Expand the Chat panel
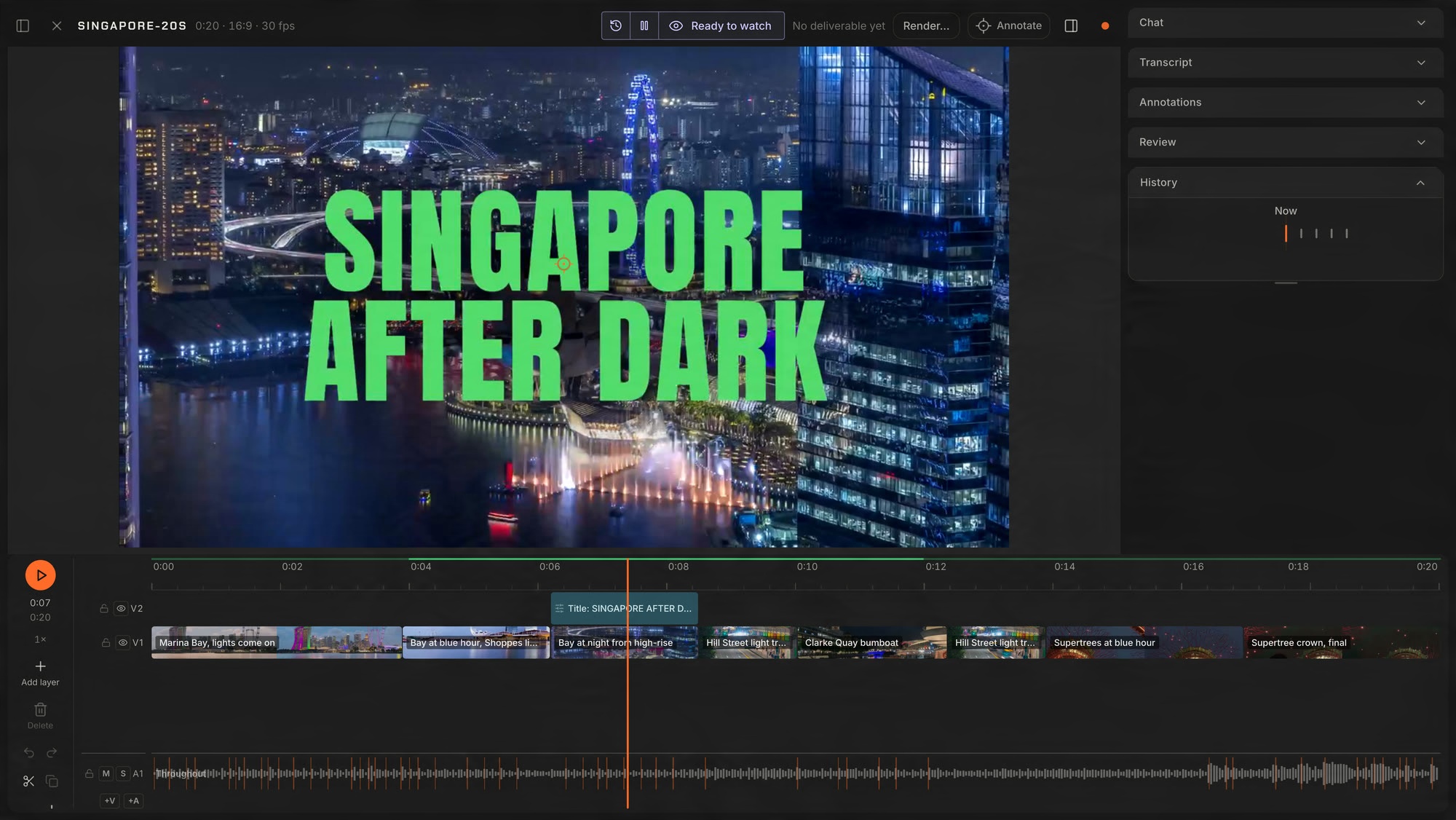Image resolution: width=1456 pixels, height=820 pixels. point(1286,23)
